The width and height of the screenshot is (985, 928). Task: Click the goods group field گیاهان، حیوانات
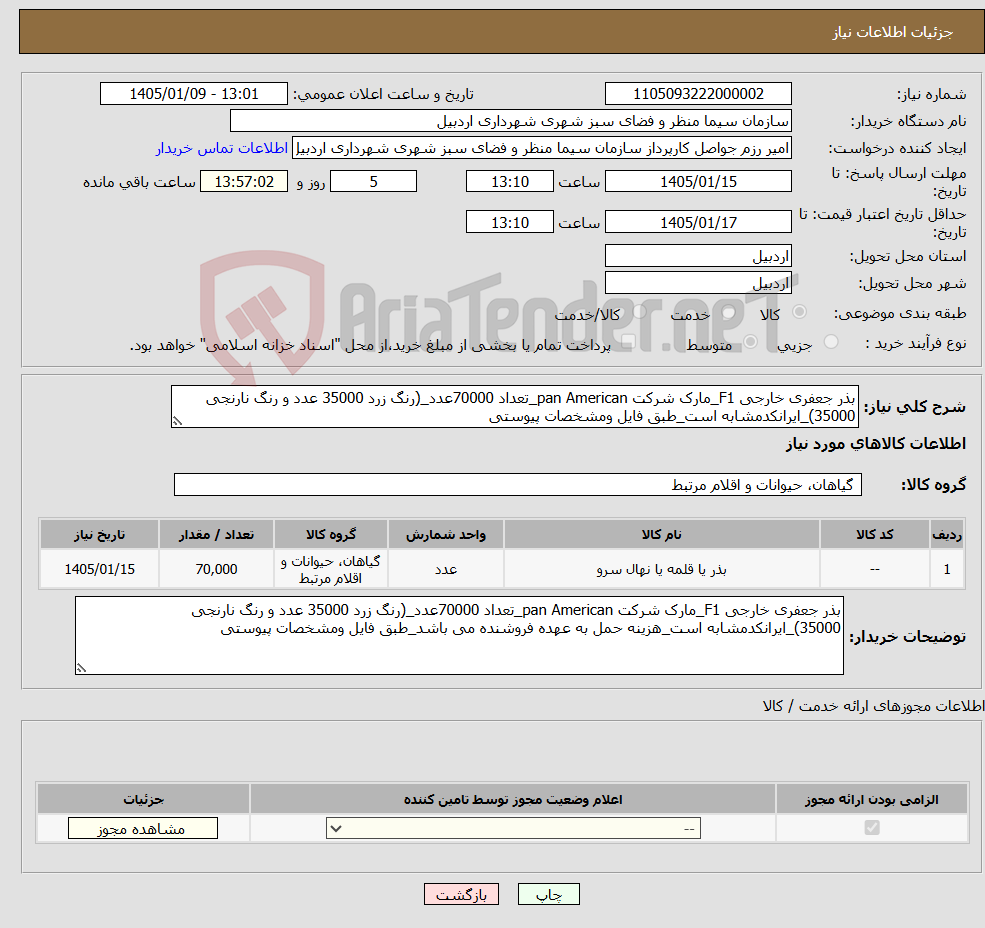(518, 484)
